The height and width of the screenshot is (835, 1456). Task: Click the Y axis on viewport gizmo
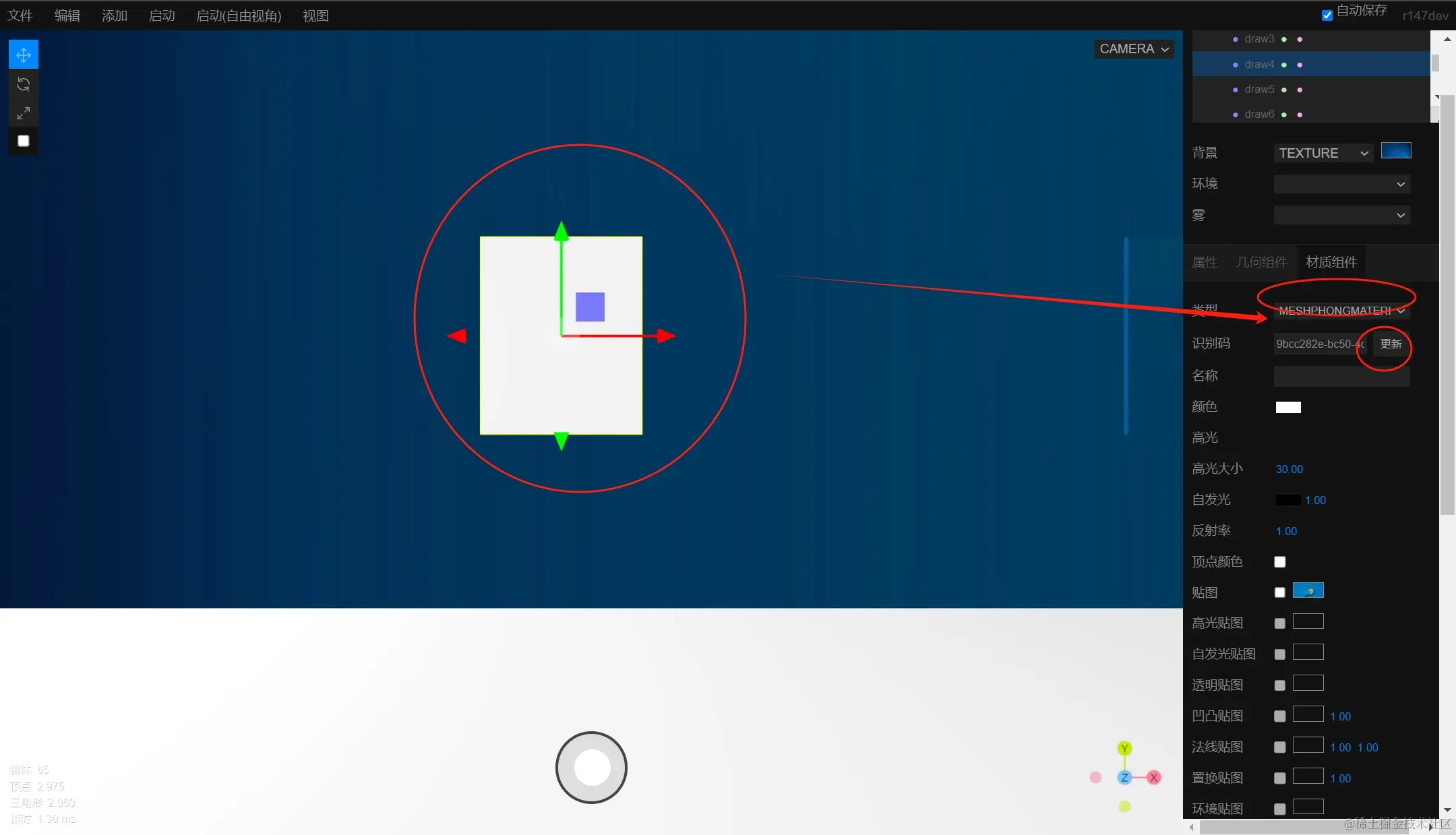coord(1124,748)
